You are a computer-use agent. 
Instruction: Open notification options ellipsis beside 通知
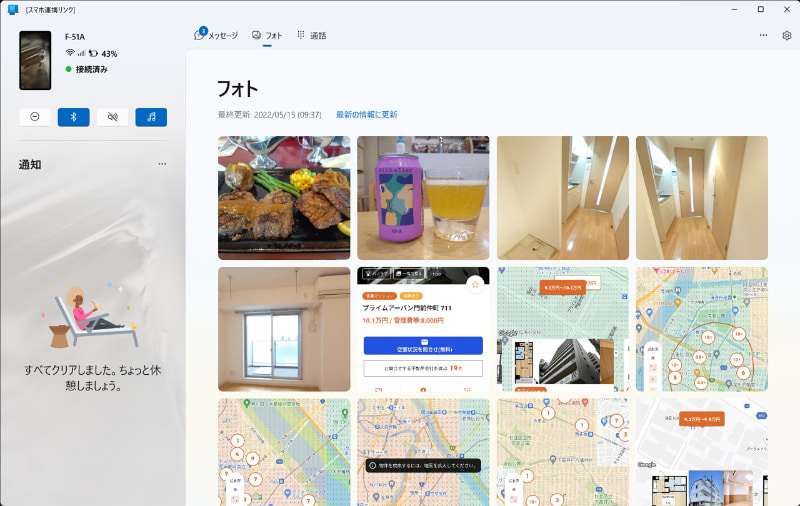[162, 164]
